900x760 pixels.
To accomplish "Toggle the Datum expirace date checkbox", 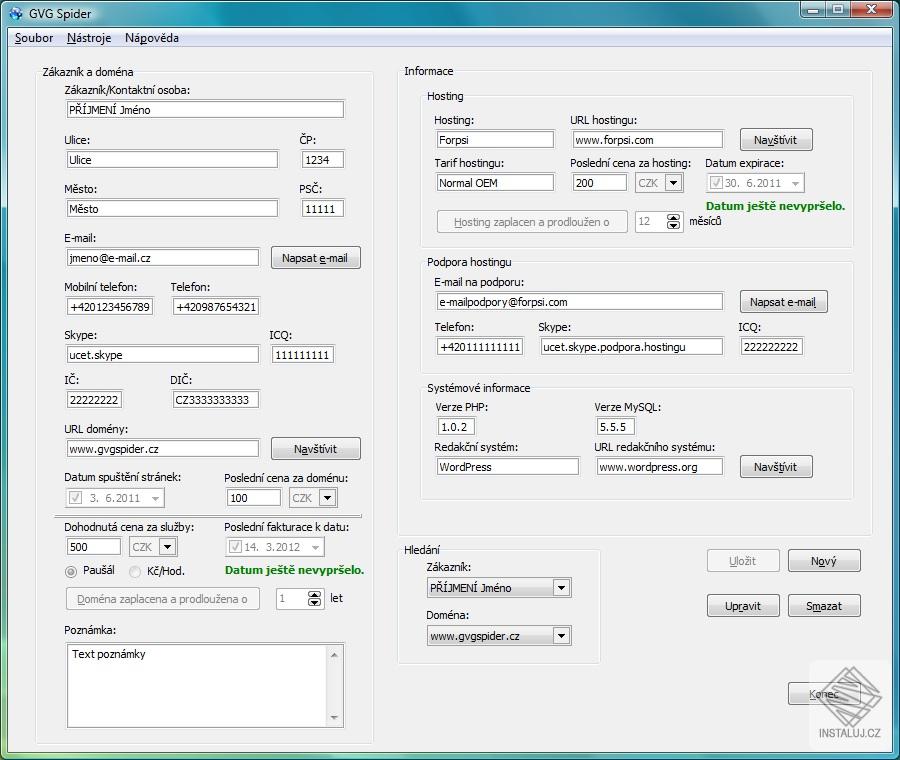I will coord(716,183).
